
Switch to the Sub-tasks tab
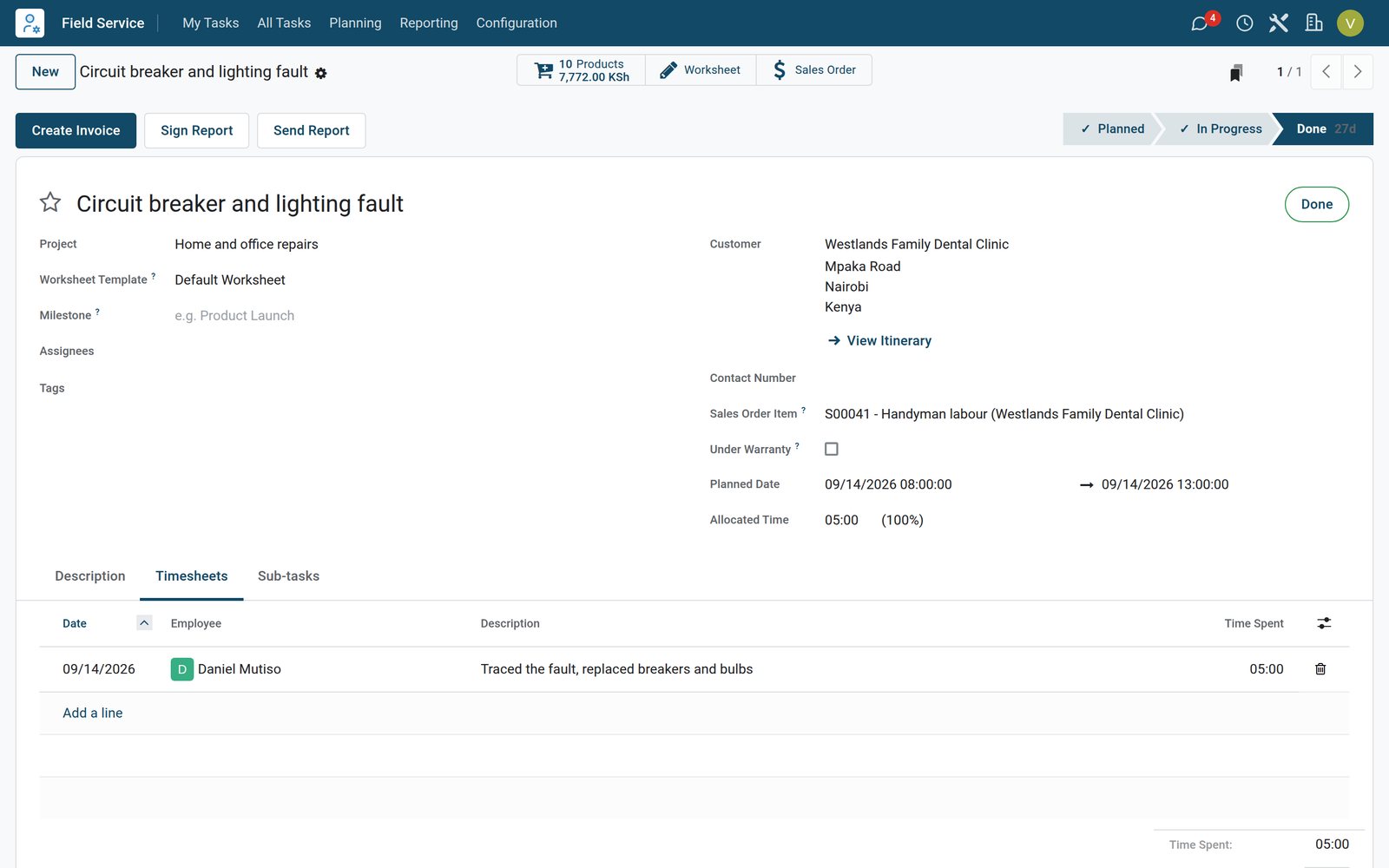click(x=288, y=576)
